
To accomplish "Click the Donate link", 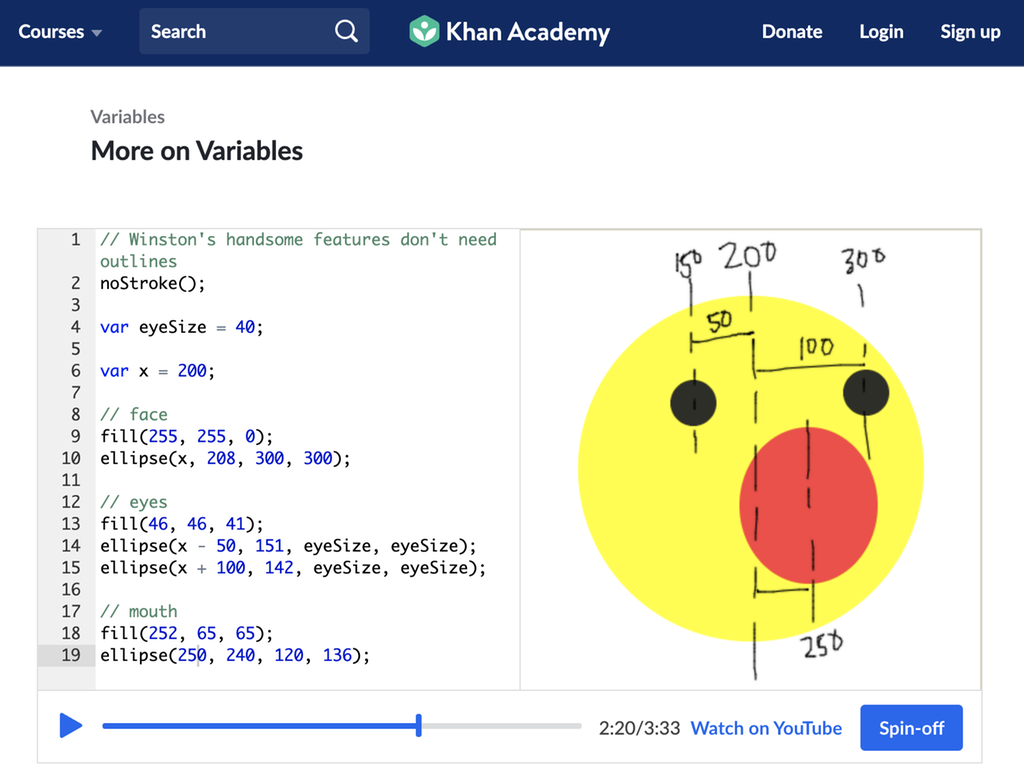I will coord(792,31).
